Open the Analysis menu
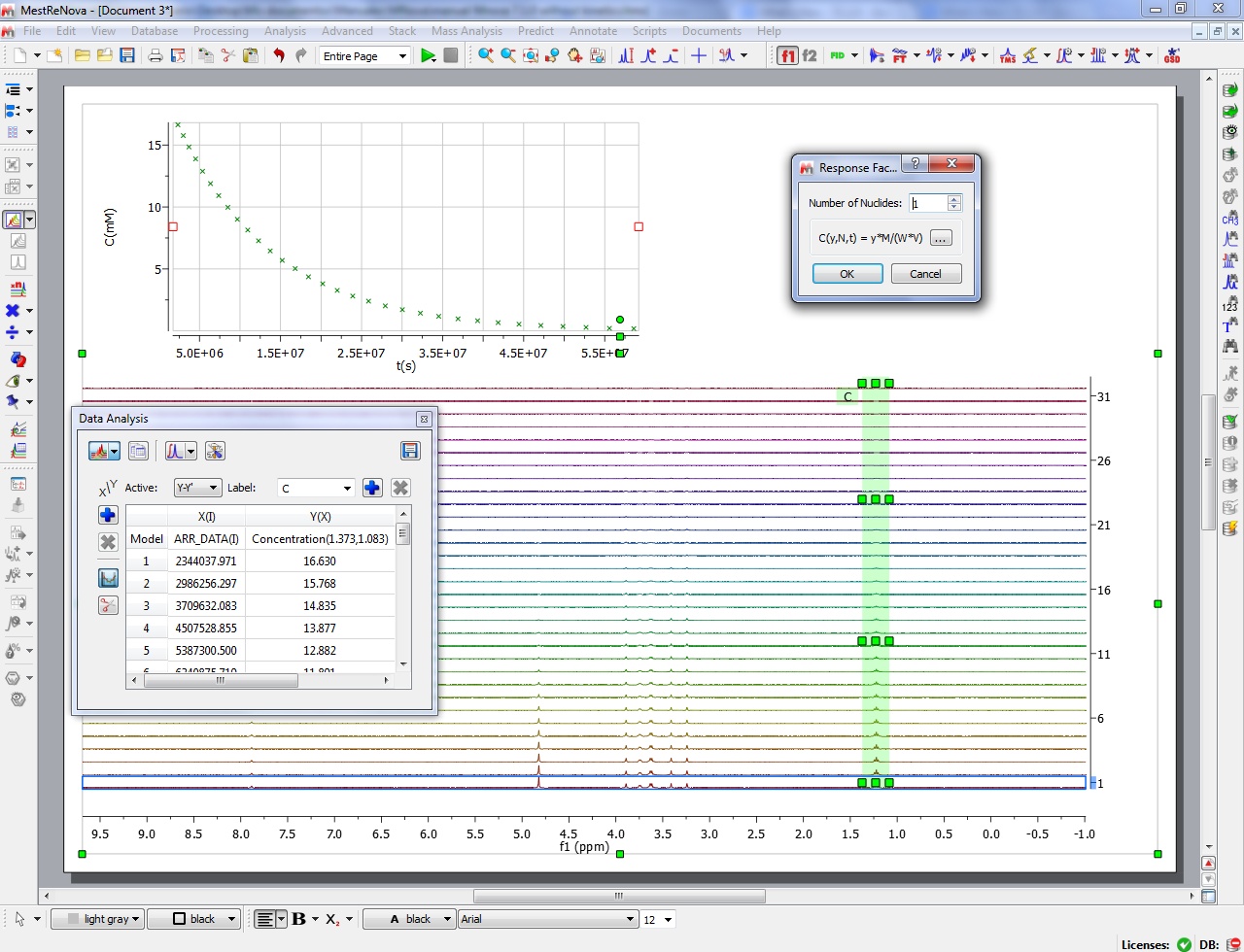This screenshot has width=1244, height=952. 285,31
